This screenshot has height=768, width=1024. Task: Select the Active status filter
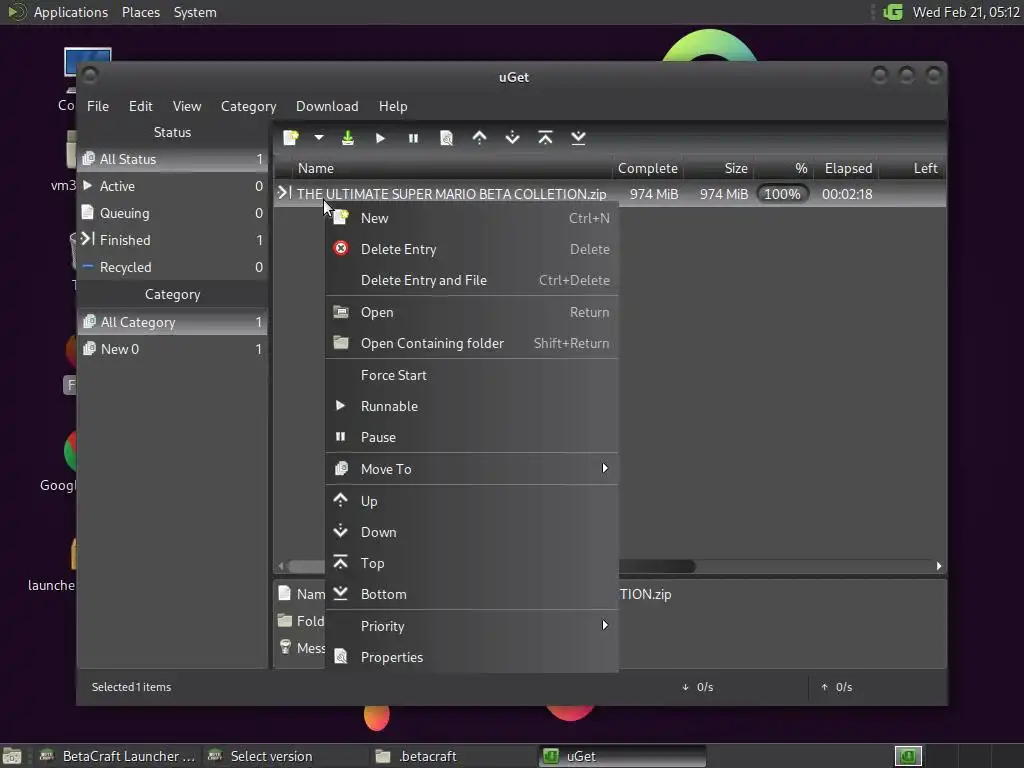click(172, 186)
